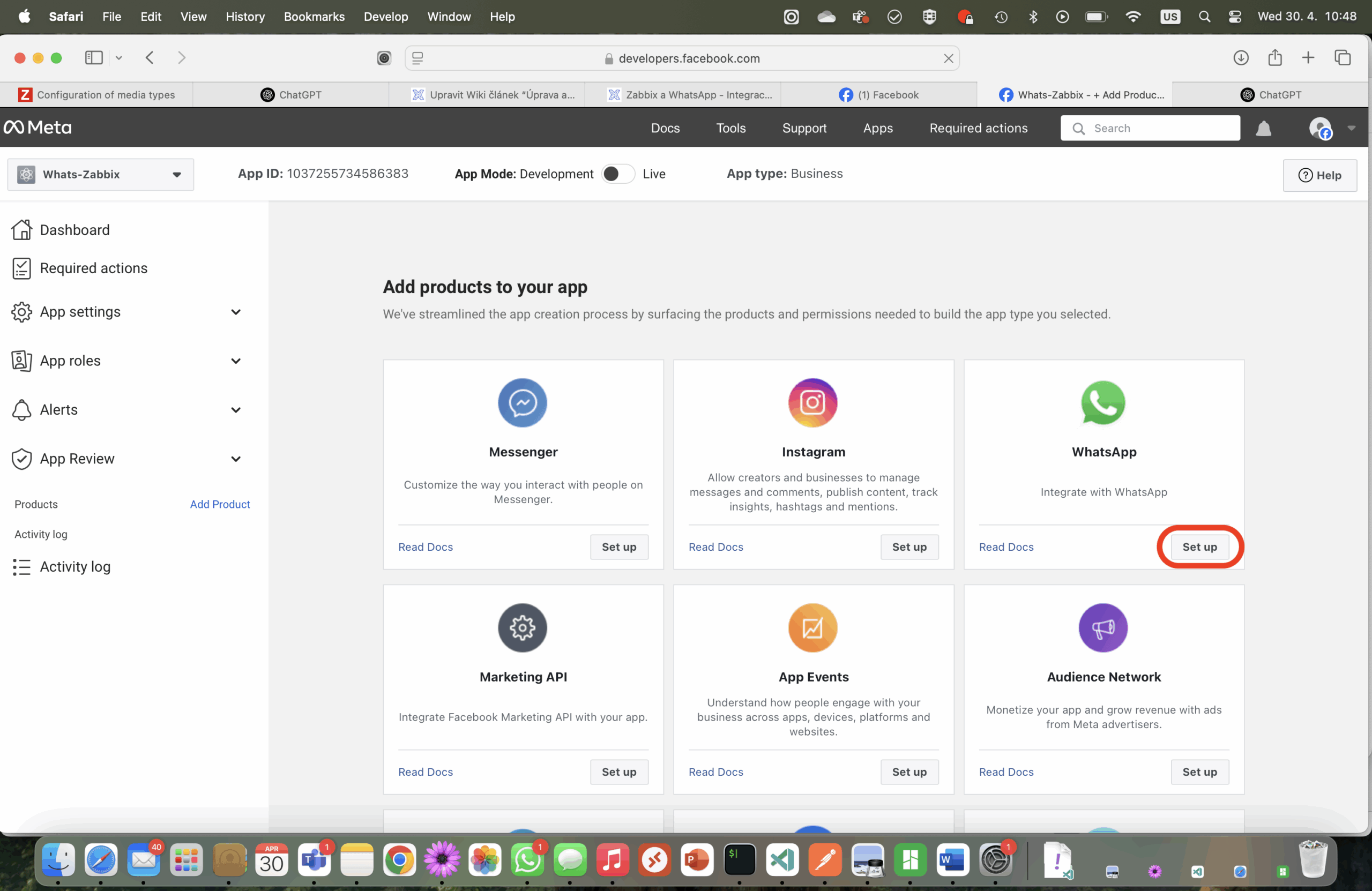
Task: Read Docs for Instagram
Action: [x=715, y=546]
